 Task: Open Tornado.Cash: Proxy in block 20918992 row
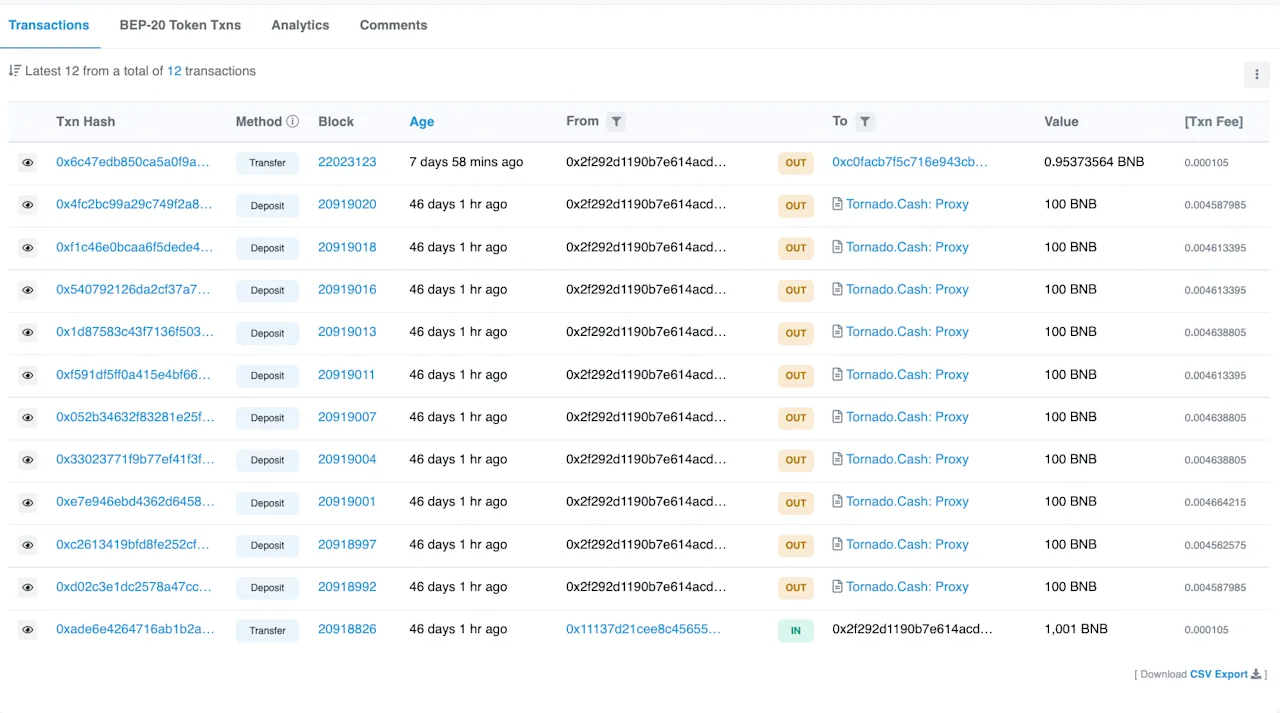[x=907, y=587]
